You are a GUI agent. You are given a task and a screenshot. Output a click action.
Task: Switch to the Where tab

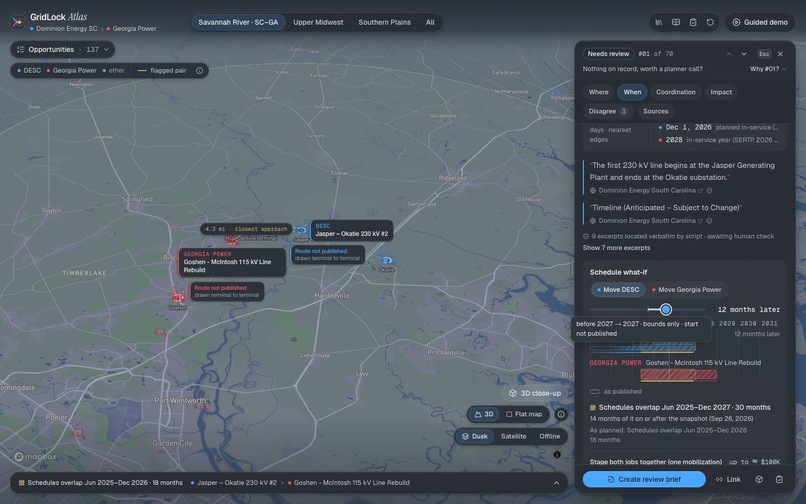(x=598, y=92)
